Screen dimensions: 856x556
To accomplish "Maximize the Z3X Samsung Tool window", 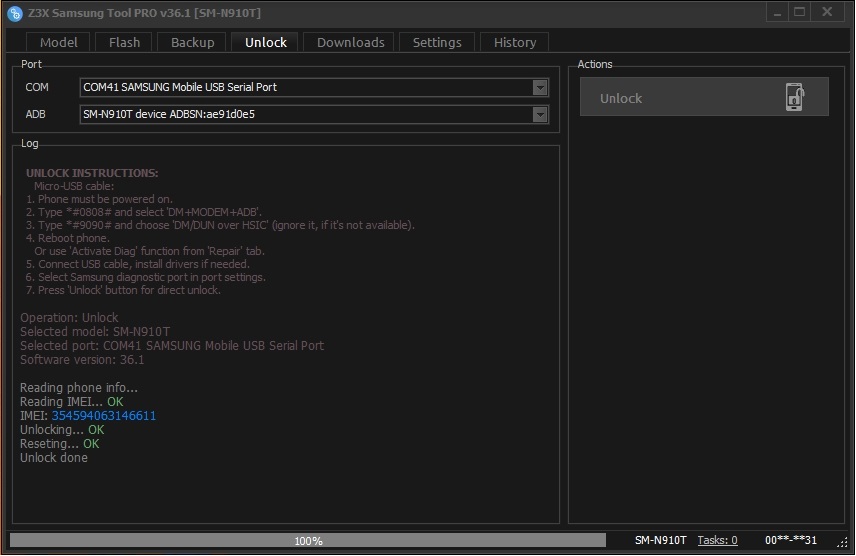I will click(x=800, y=12).
